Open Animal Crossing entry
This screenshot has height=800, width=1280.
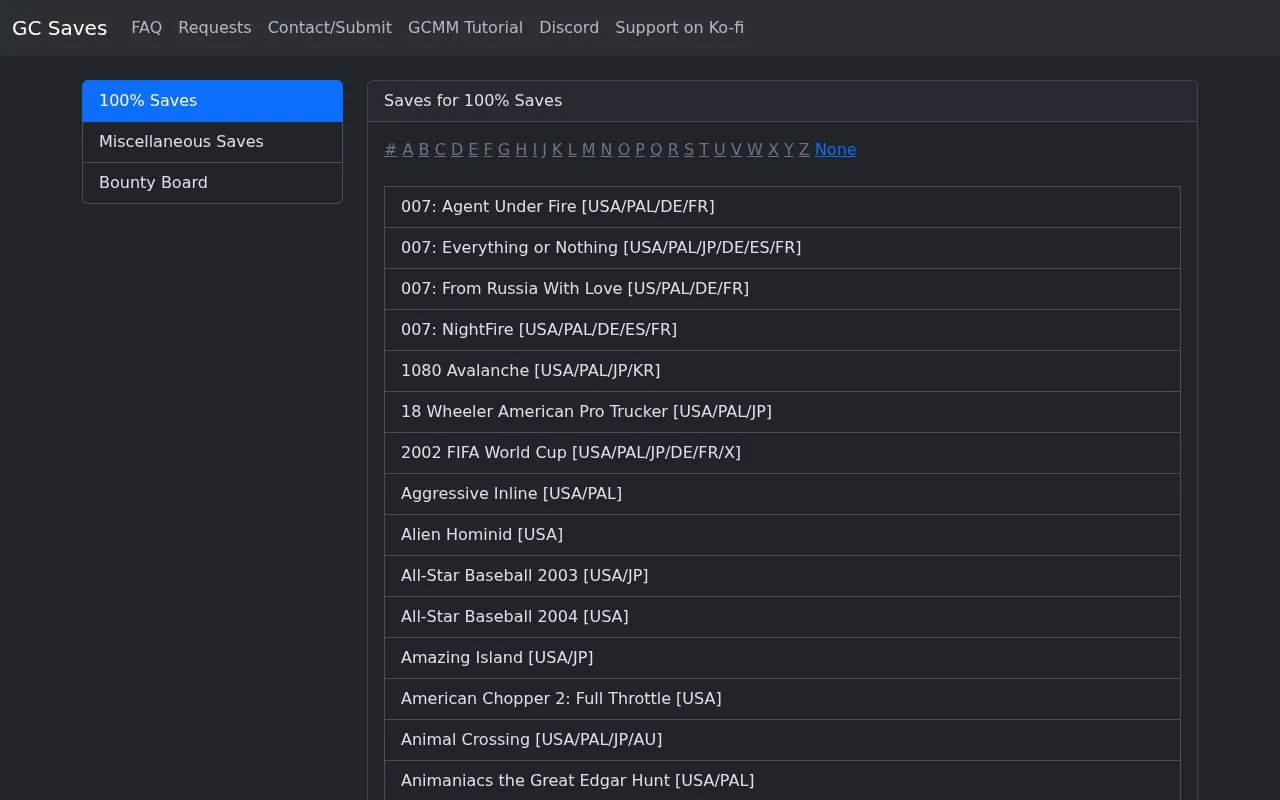tap(782, 740)
